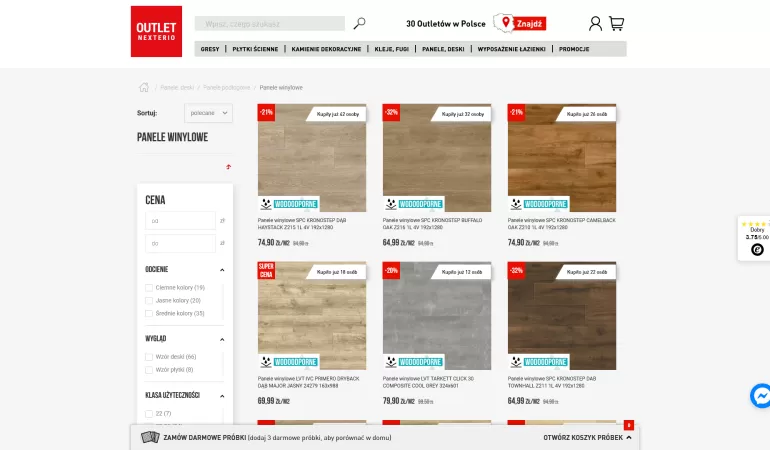Collapse the Klasa użyteczności section
The height and width of the screenshot is (450, 770).
(x=222, y=396)
